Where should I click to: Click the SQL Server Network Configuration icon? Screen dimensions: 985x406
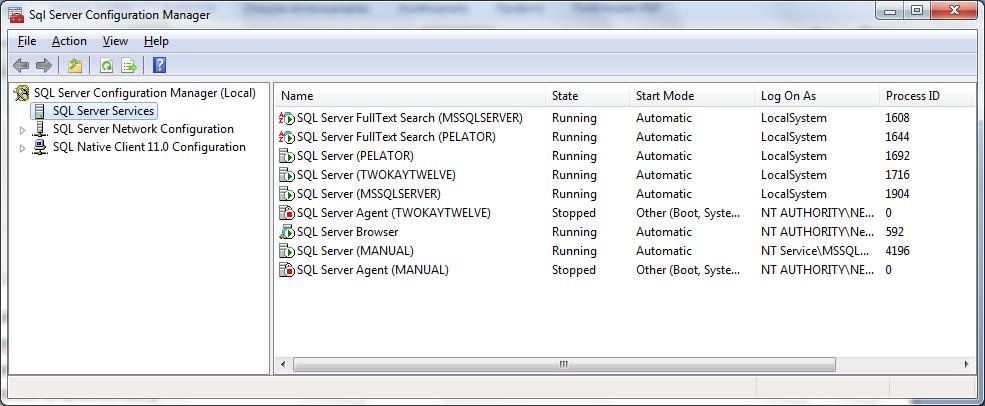40,129
